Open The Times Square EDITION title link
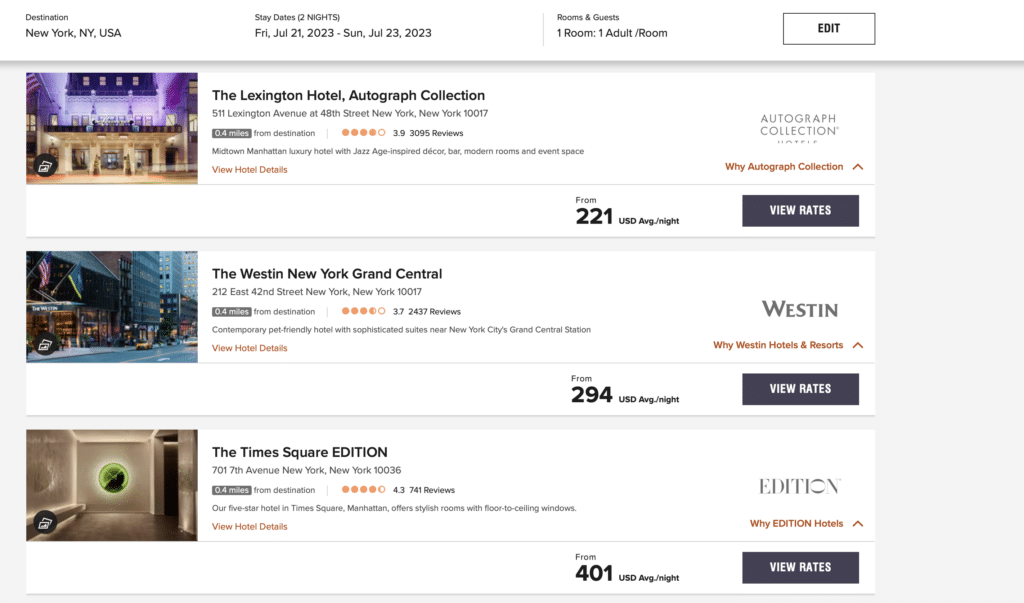 pyautogui.click(x=300, y=452)
